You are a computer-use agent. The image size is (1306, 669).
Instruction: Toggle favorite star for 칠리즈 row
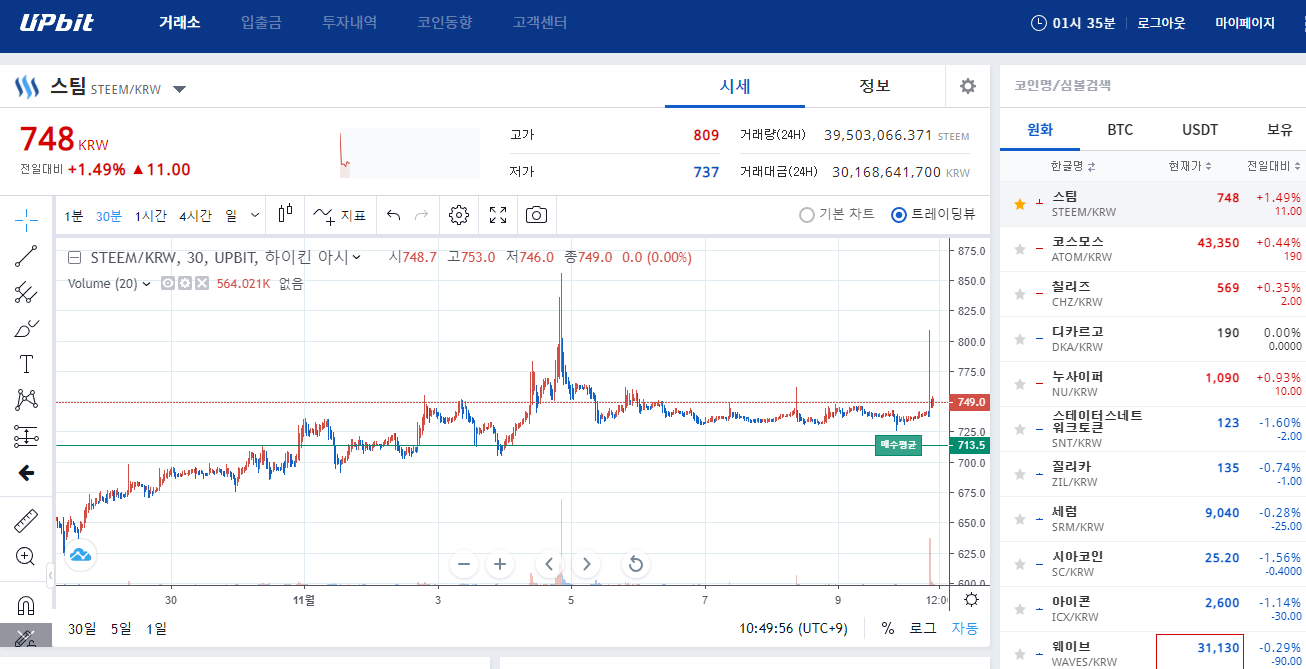1020,294
